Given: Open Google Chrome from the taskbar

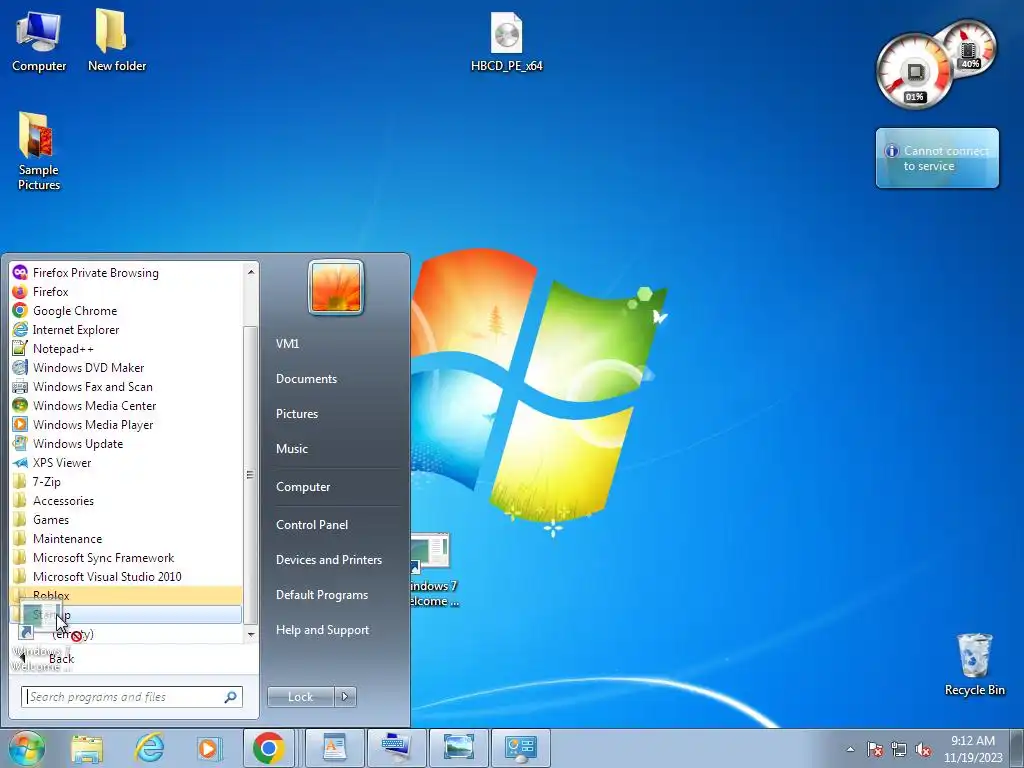Looking at the screenshot, I should coord(269,748).
